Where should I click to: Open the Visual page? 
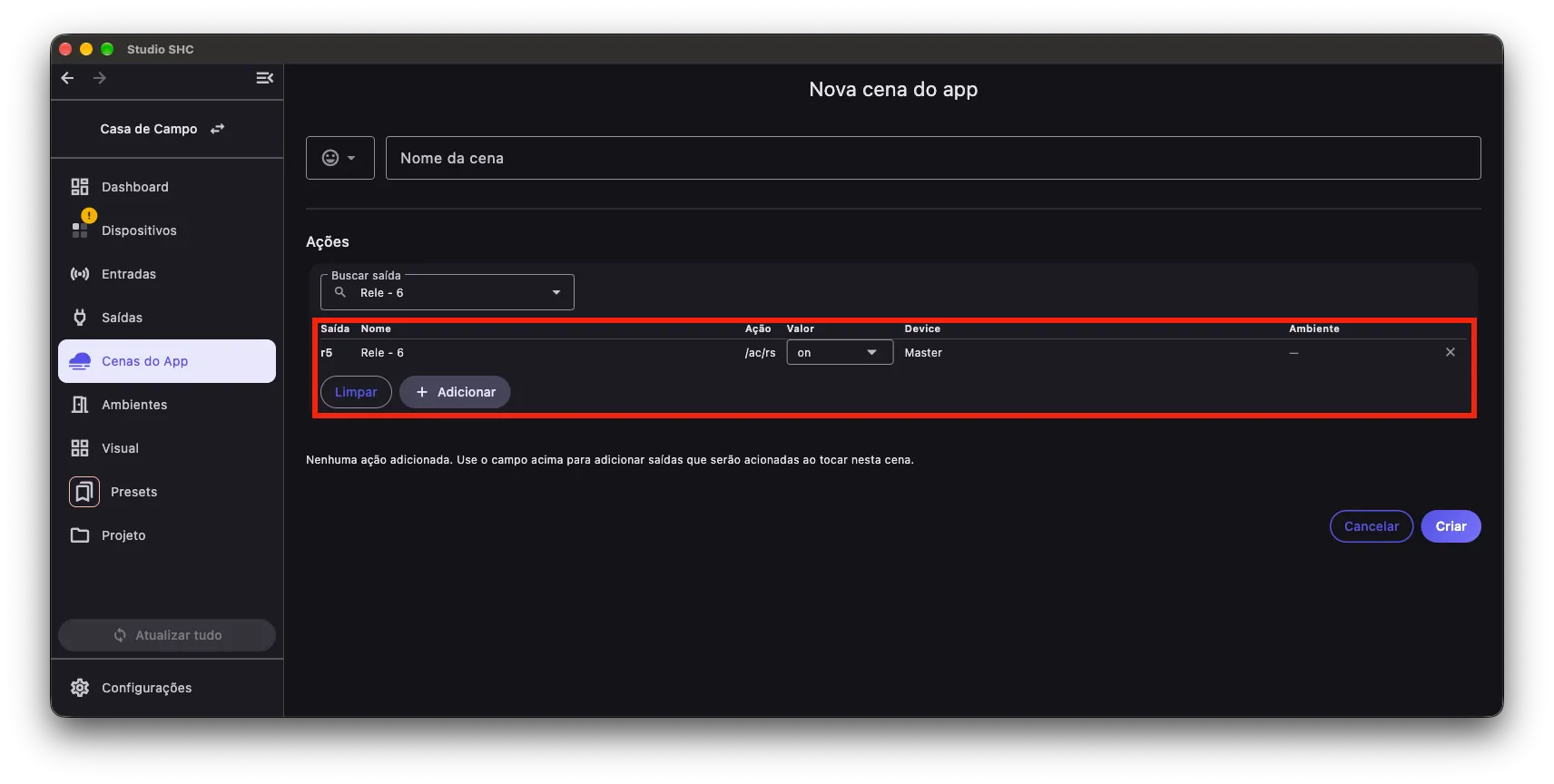point(167,448)
